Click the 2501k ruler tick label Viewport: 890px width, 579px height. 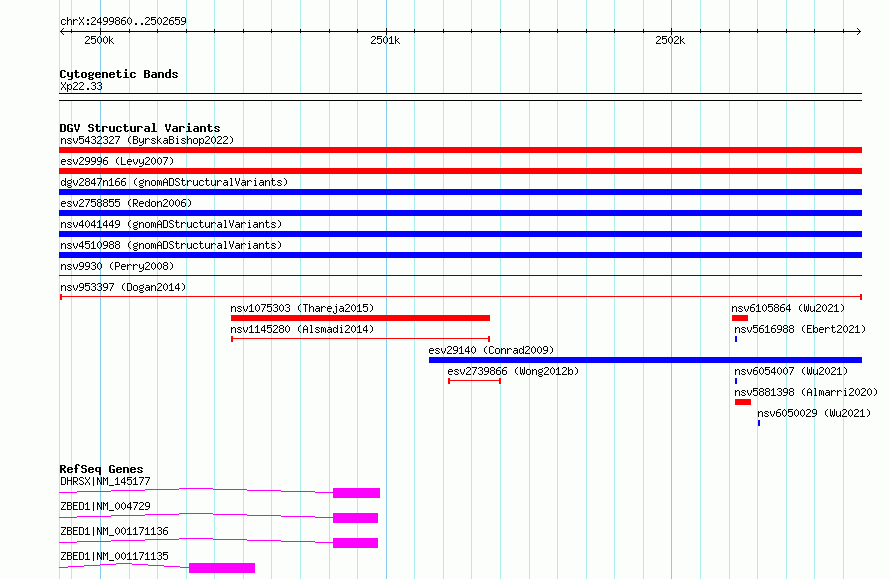click(x=385, y=40)
